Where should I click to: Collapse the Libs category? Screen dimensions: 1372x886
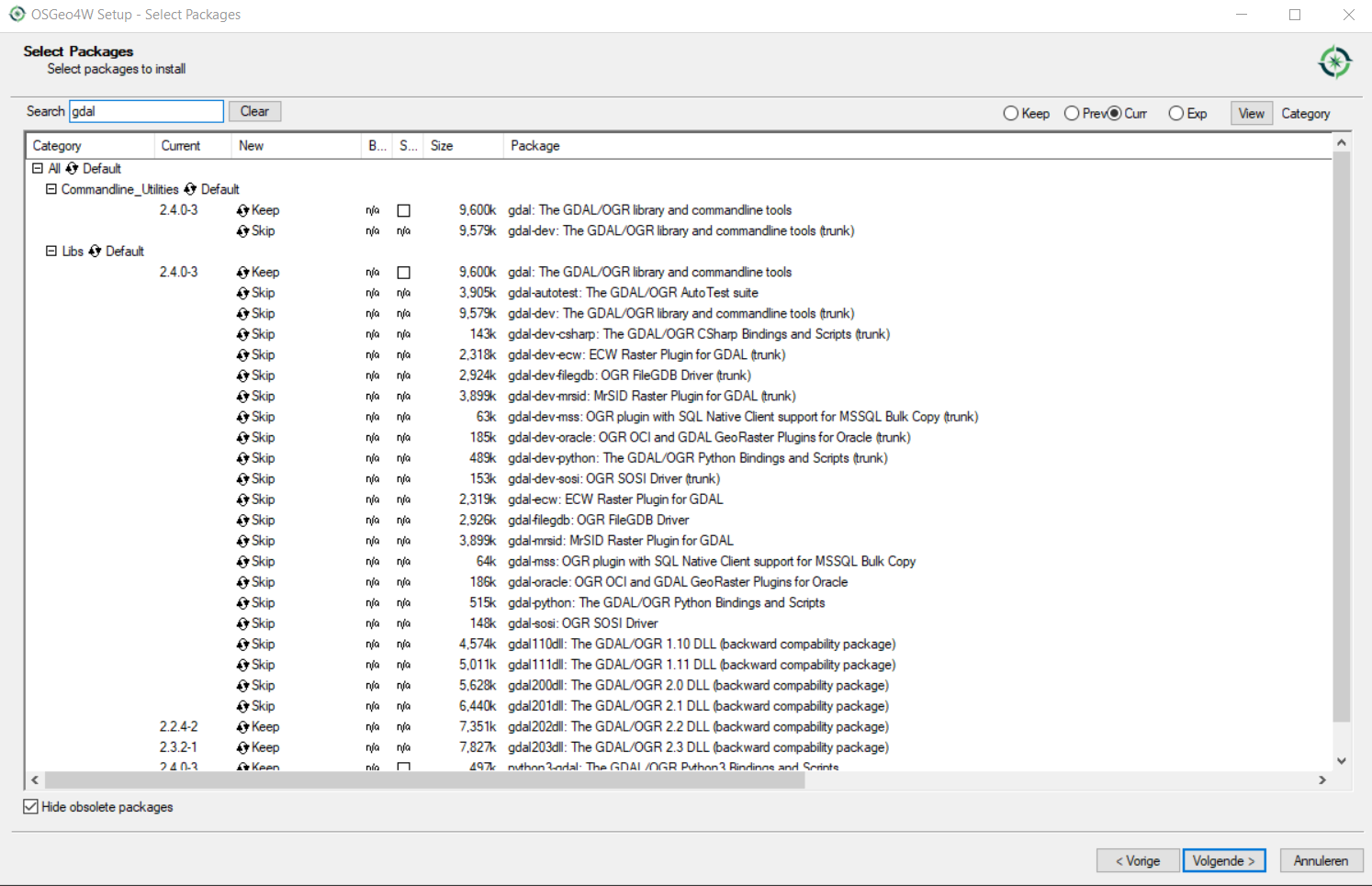coord(51,251)
